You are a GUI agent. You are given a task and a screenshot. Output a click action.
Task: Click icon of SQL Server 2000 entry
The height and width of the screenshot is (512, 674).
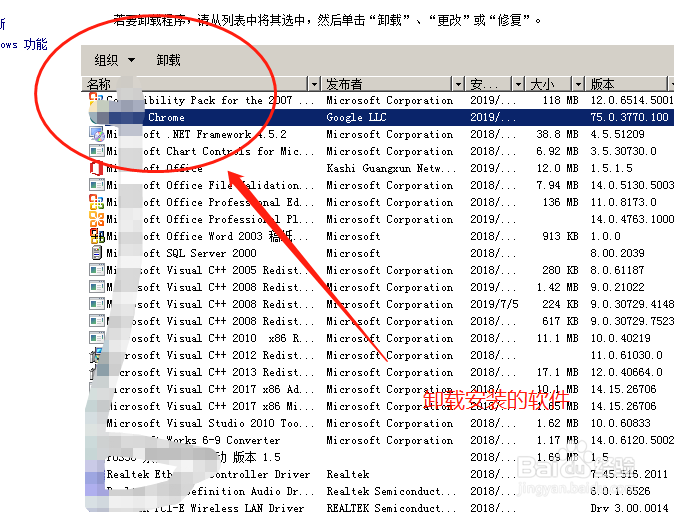point(97,253)
